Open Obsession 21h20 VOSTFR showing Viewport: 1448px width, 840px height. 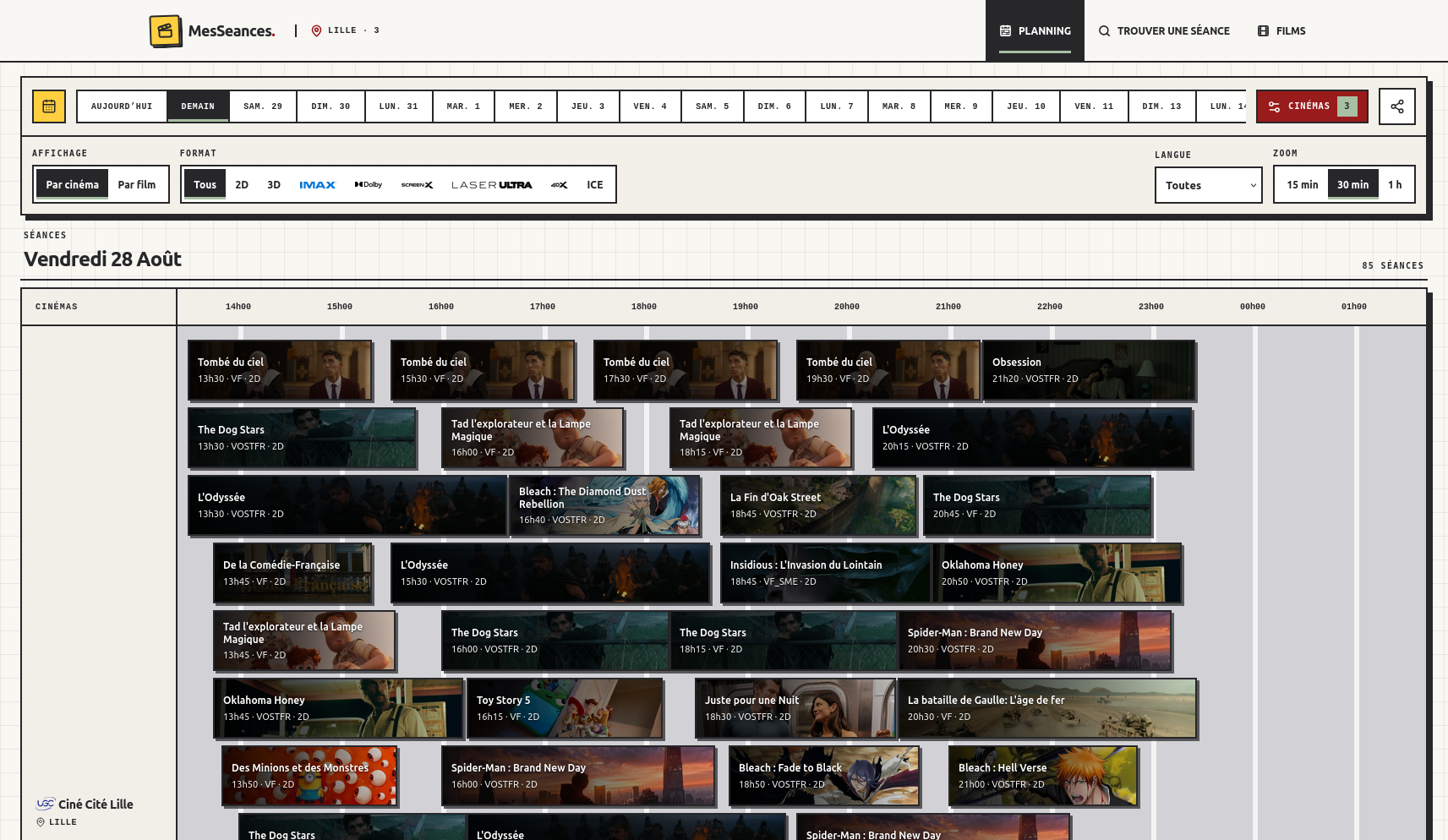(1089, 370)
